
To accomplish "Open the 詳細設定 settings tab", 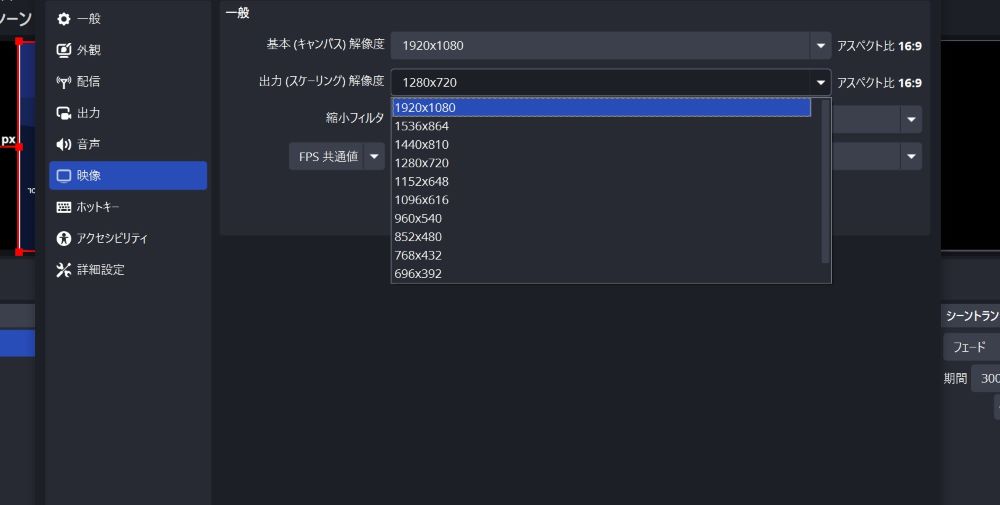I will [x=128, y=270].
